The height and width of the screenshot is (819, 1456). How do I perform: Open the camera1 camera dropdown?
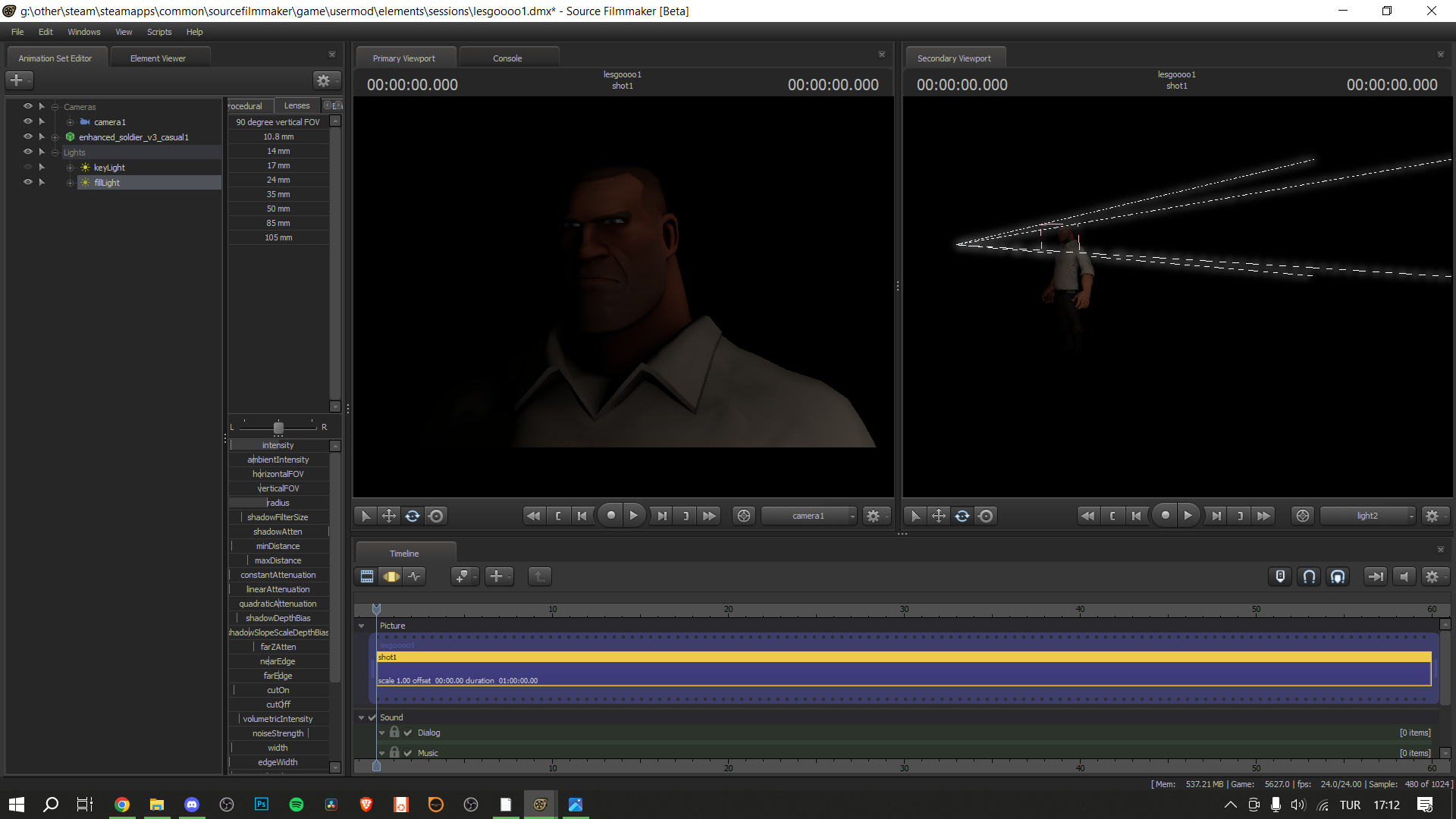pos(809,516)
